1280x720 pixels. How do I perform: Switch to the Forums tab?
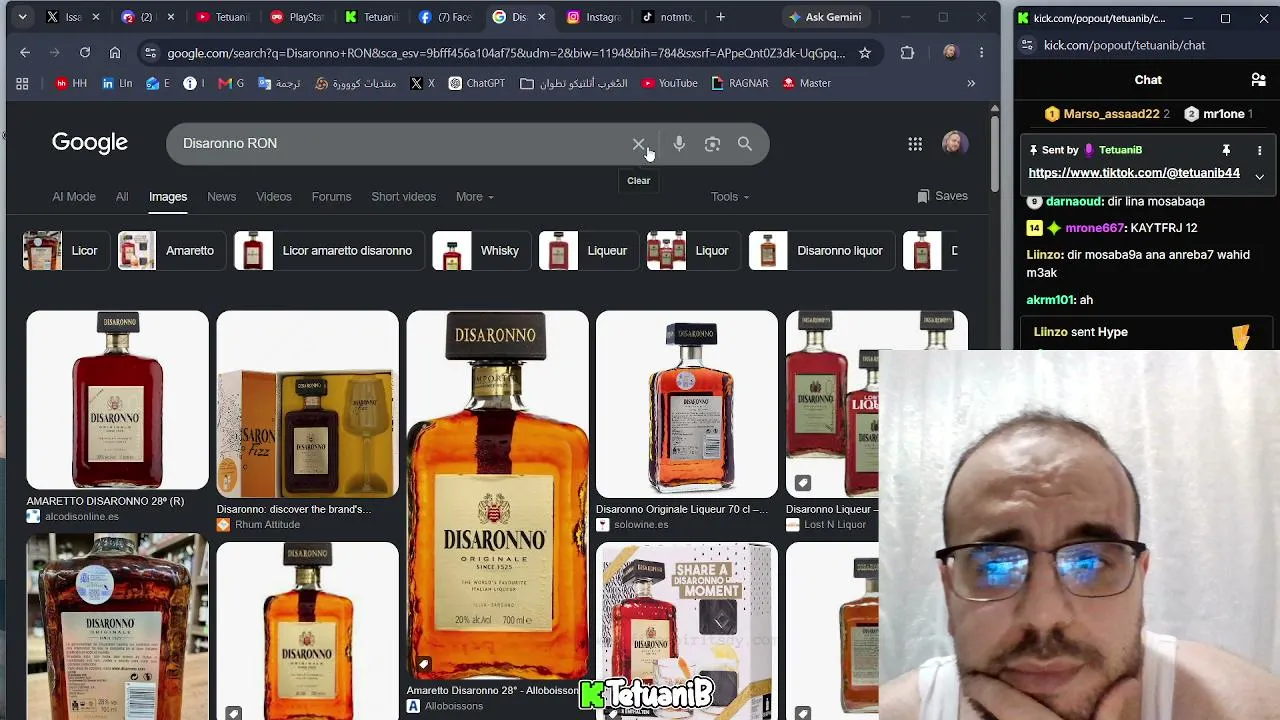331,197
